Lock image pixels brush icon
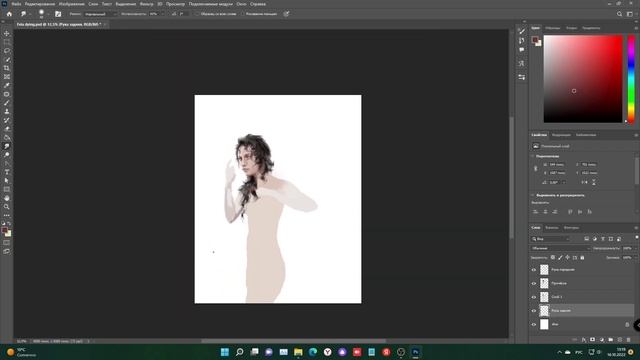 point(560,258)
